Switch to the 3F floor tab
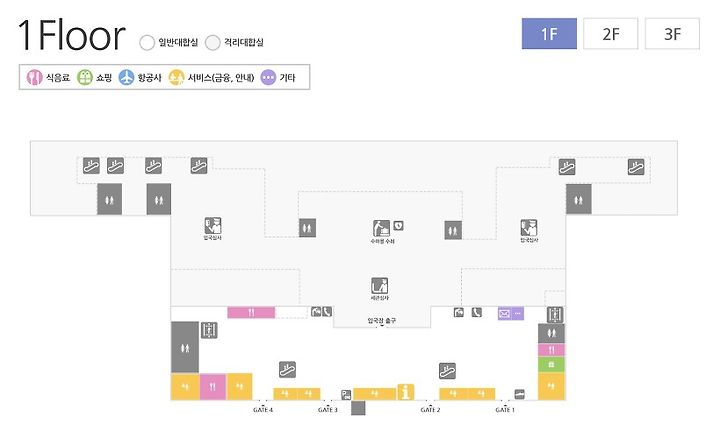Image resolution: width=720 pixels, height=424 pixels. point(672,34)
